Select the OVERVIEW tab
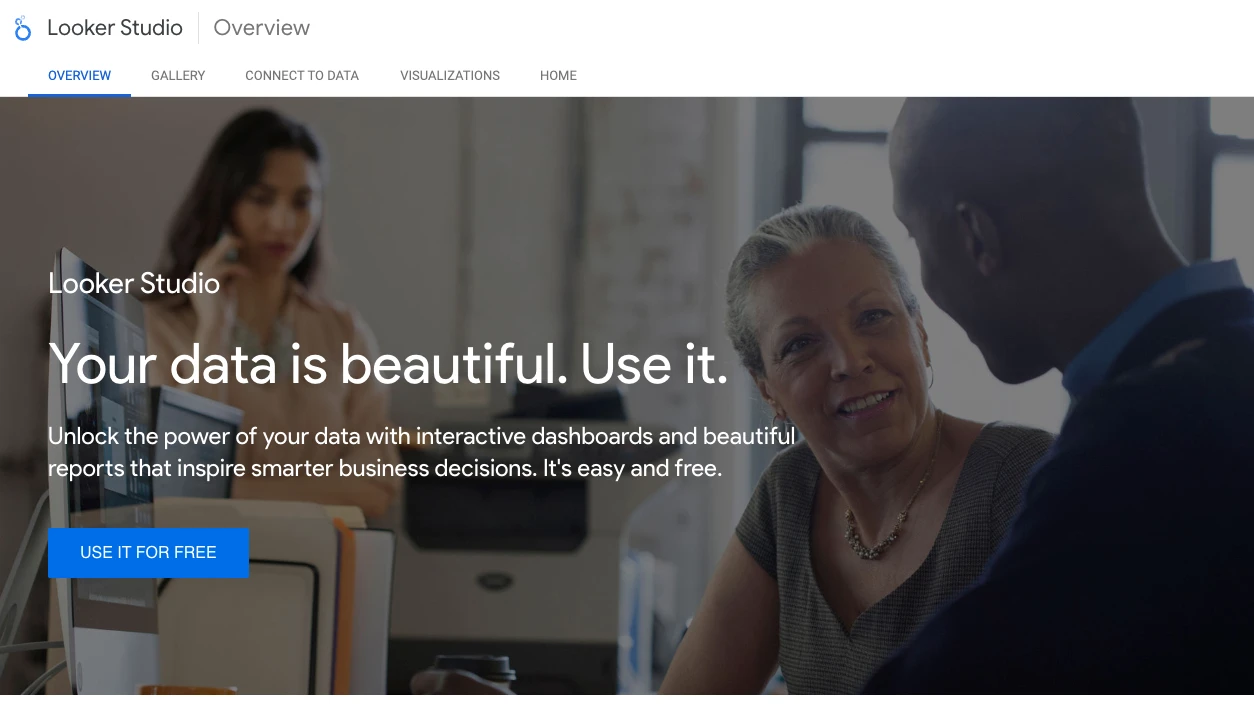 coord(80,75)
